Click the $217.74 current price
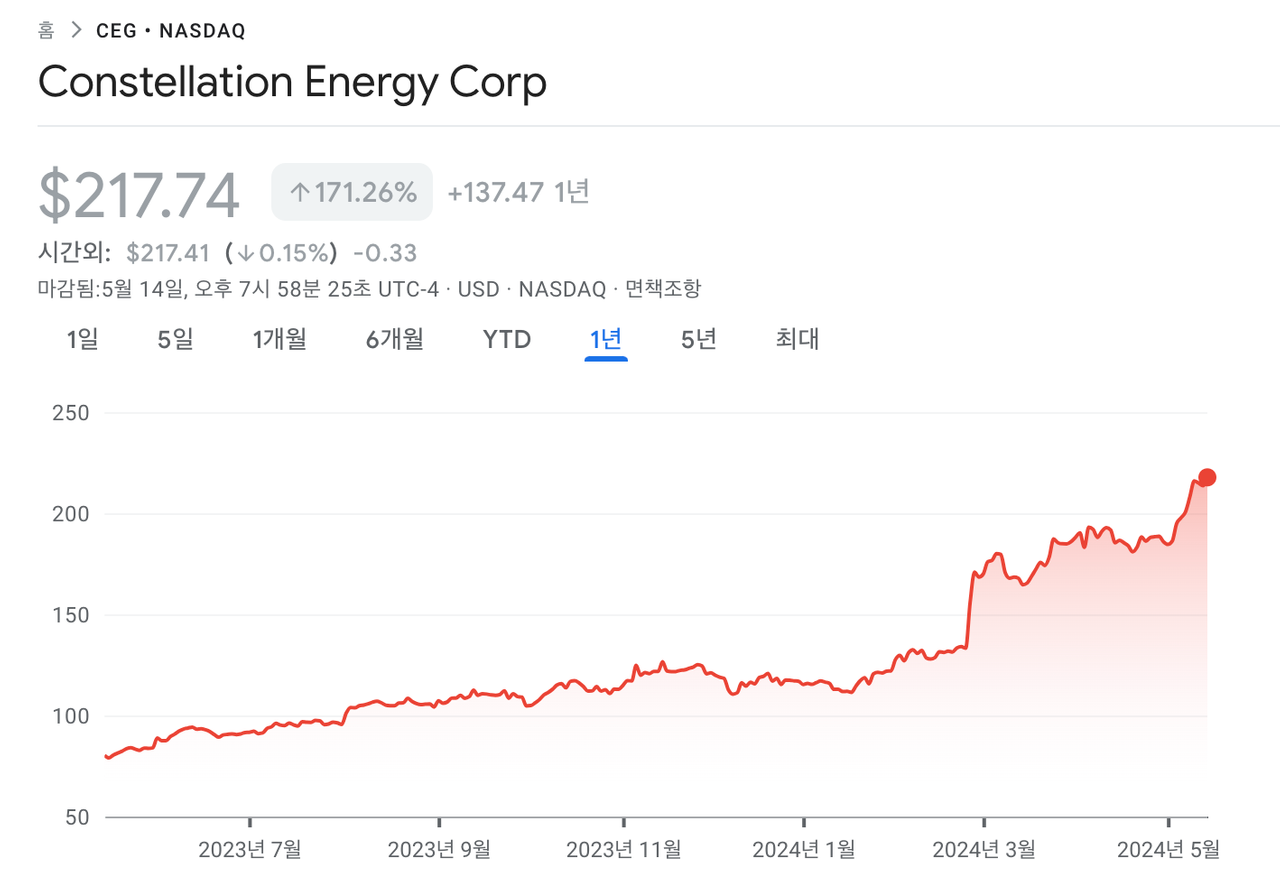Screen dimensions: 1280x881 tap(139, 196)
